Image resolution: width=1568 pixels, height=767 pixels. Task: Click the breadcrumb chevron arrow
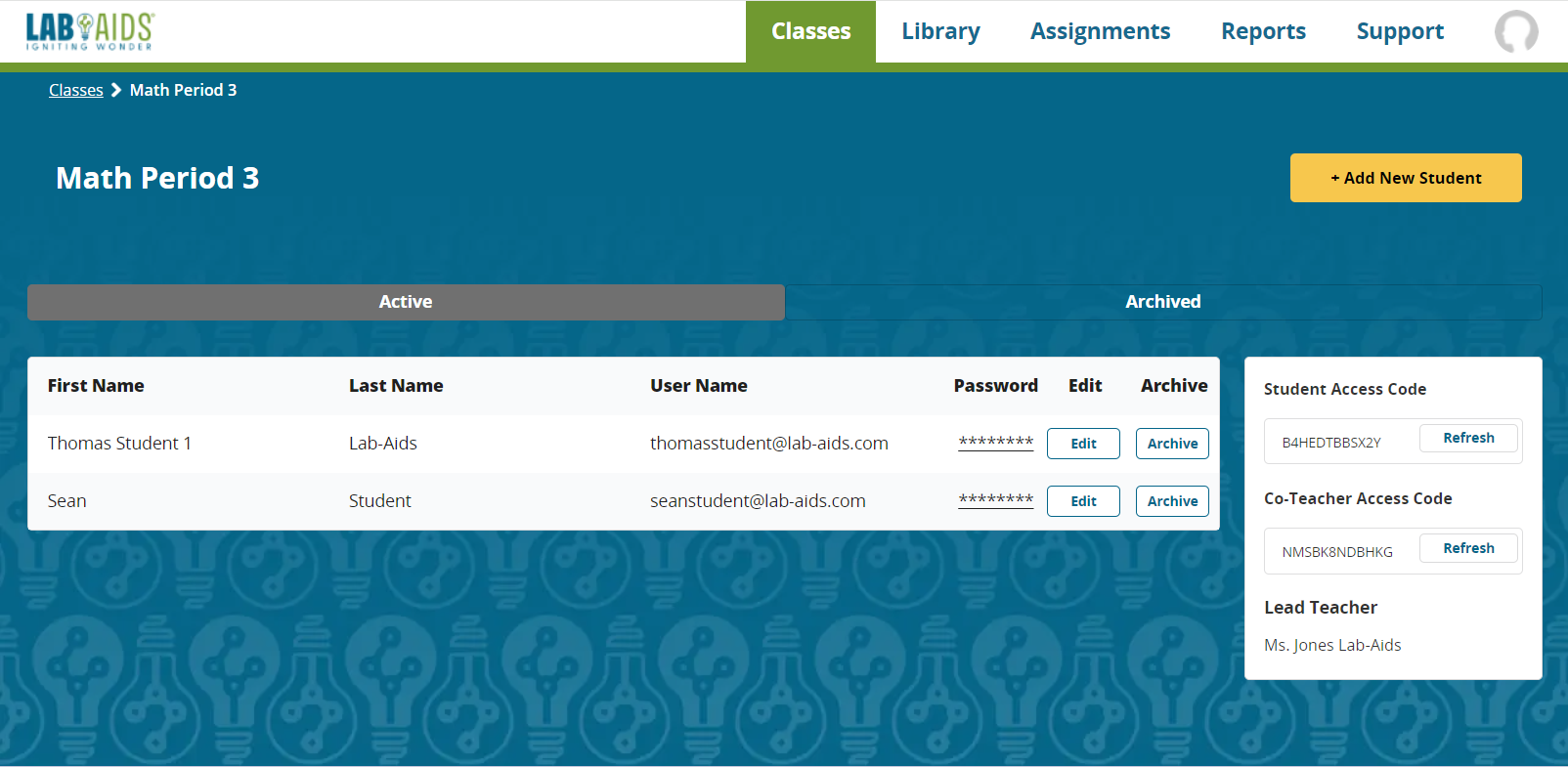coord(116,90)
